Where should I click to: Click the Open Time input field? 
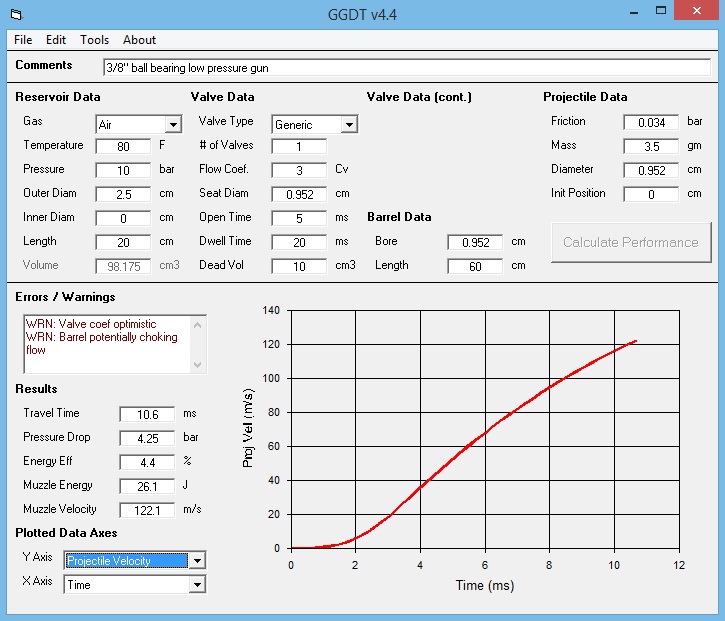click(x=299, y=218)
